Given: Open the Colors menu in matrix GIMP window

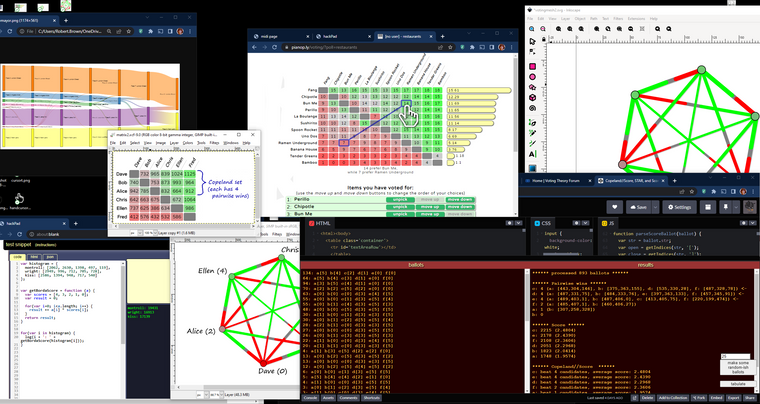Looking at the screenshot, I should click(188, 143).
